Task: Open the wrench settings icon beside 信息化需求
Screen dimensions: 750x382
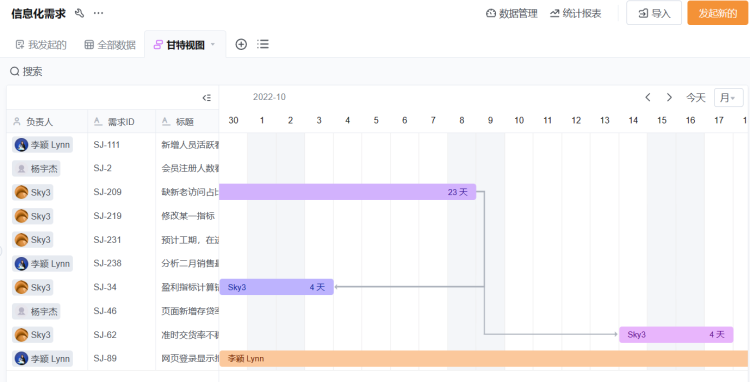Action: (79, 13)
